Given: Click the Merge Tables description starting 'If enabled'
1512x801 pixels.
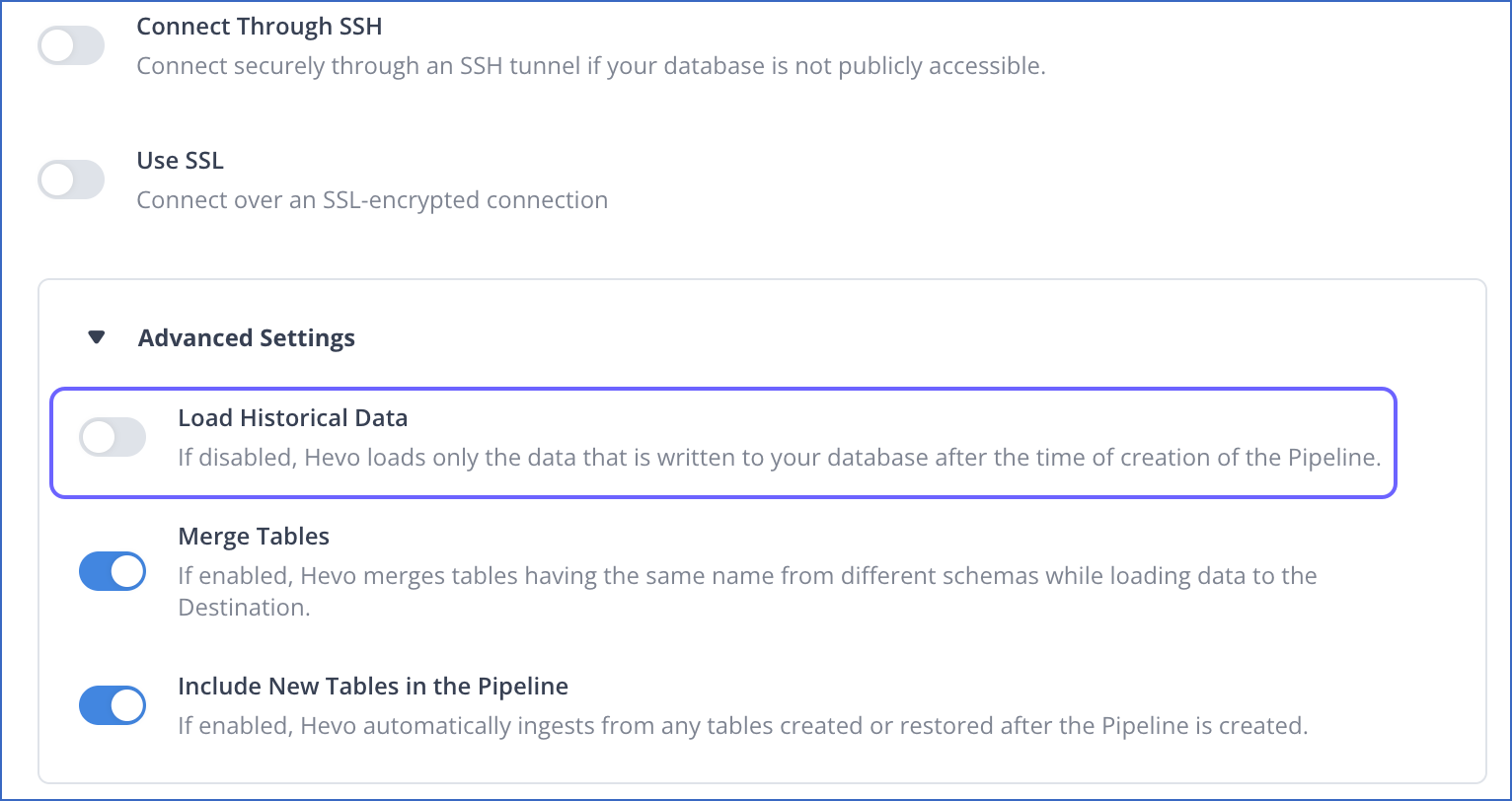Looking at the screenshot, I should (747, 591).
